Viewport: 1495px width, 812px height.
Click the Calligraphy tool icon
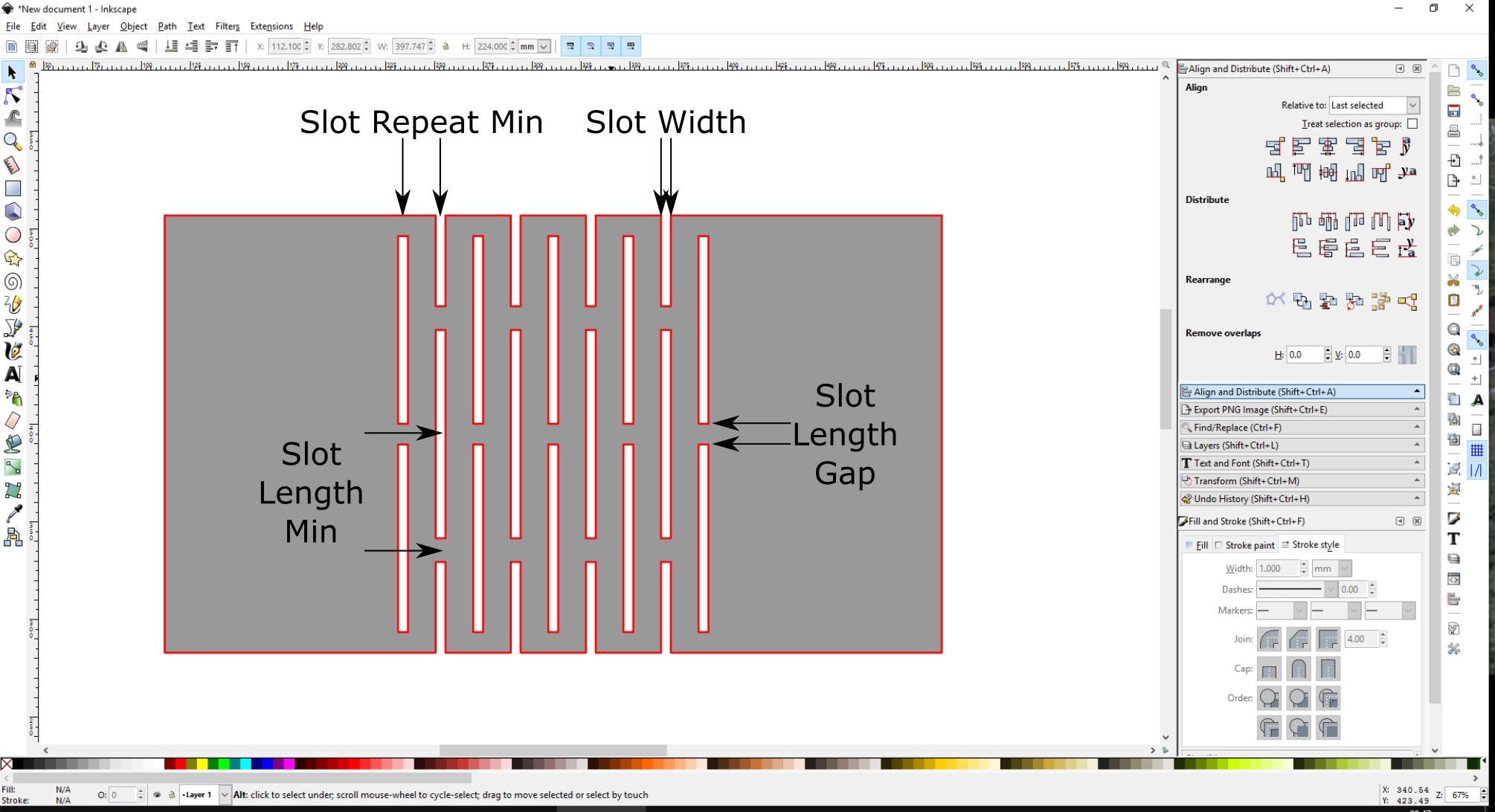coord(14,350)
